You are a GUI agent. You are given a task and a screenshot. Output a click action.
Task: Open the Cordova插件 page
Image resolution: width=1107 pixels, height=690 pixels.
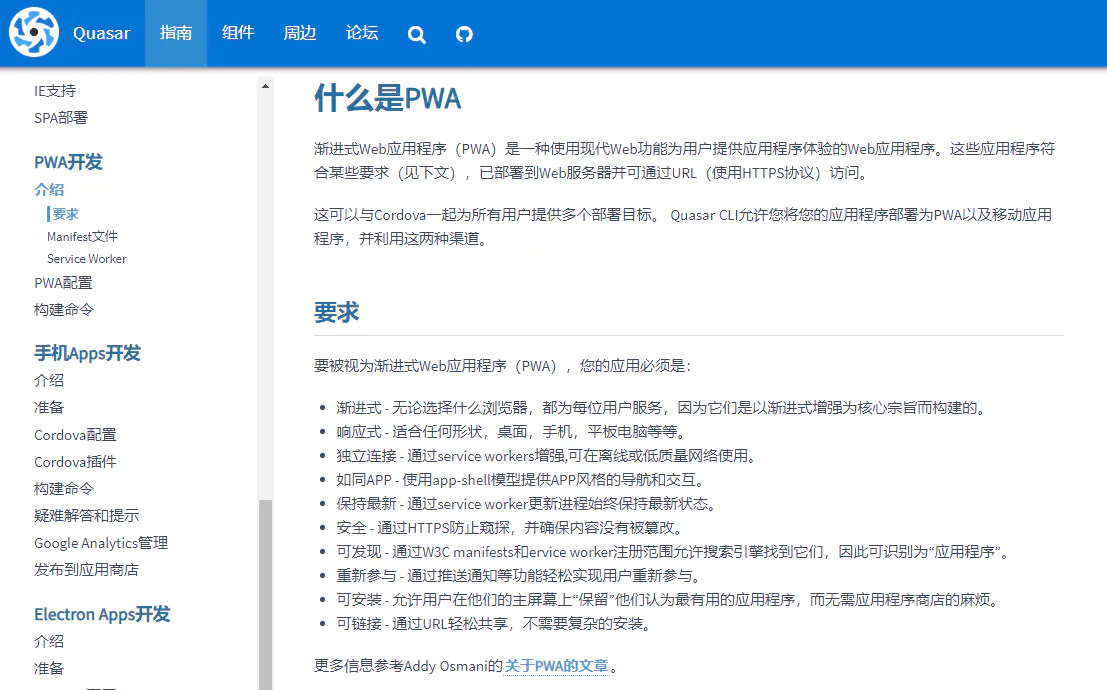tap(76, 461)
